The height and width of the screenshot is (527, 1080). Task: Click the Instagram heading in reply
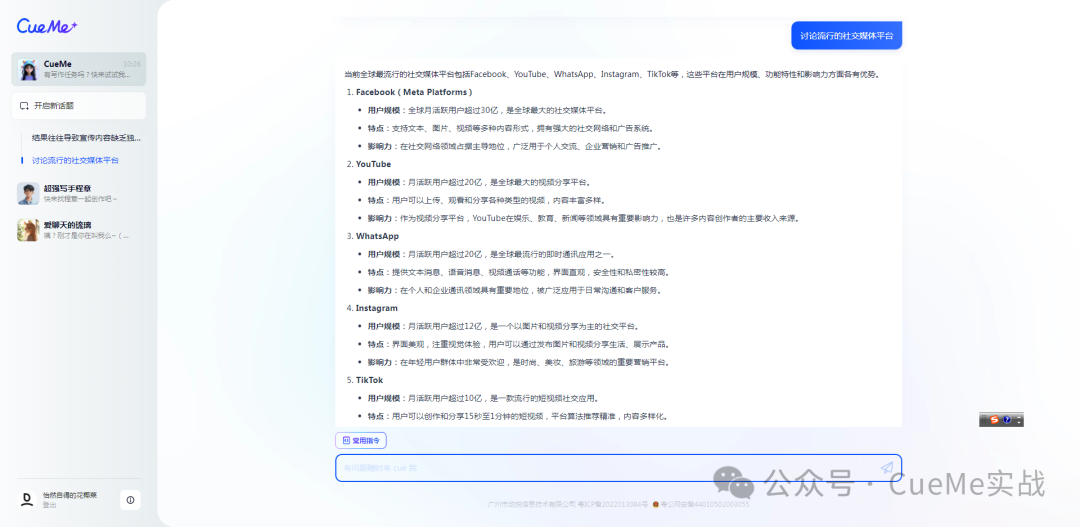[377, 308]
